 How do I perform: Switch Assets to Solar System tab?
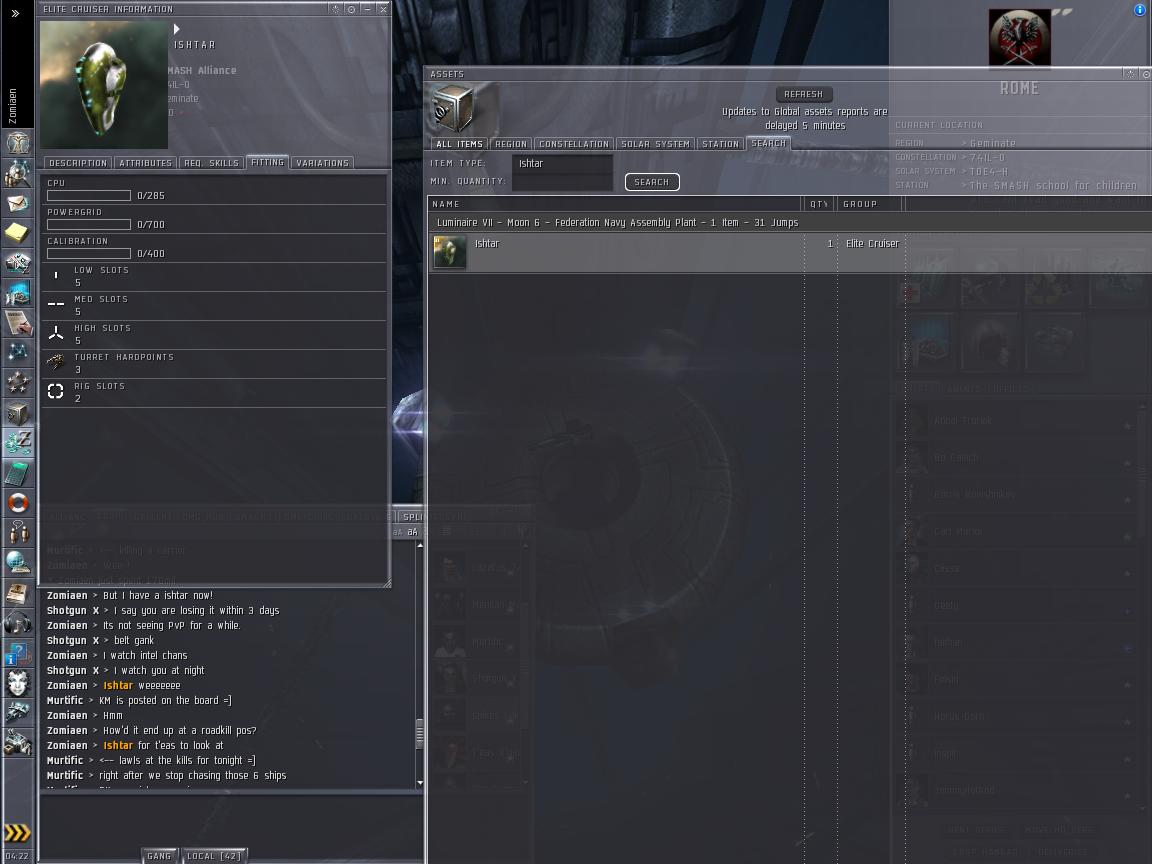655,143
